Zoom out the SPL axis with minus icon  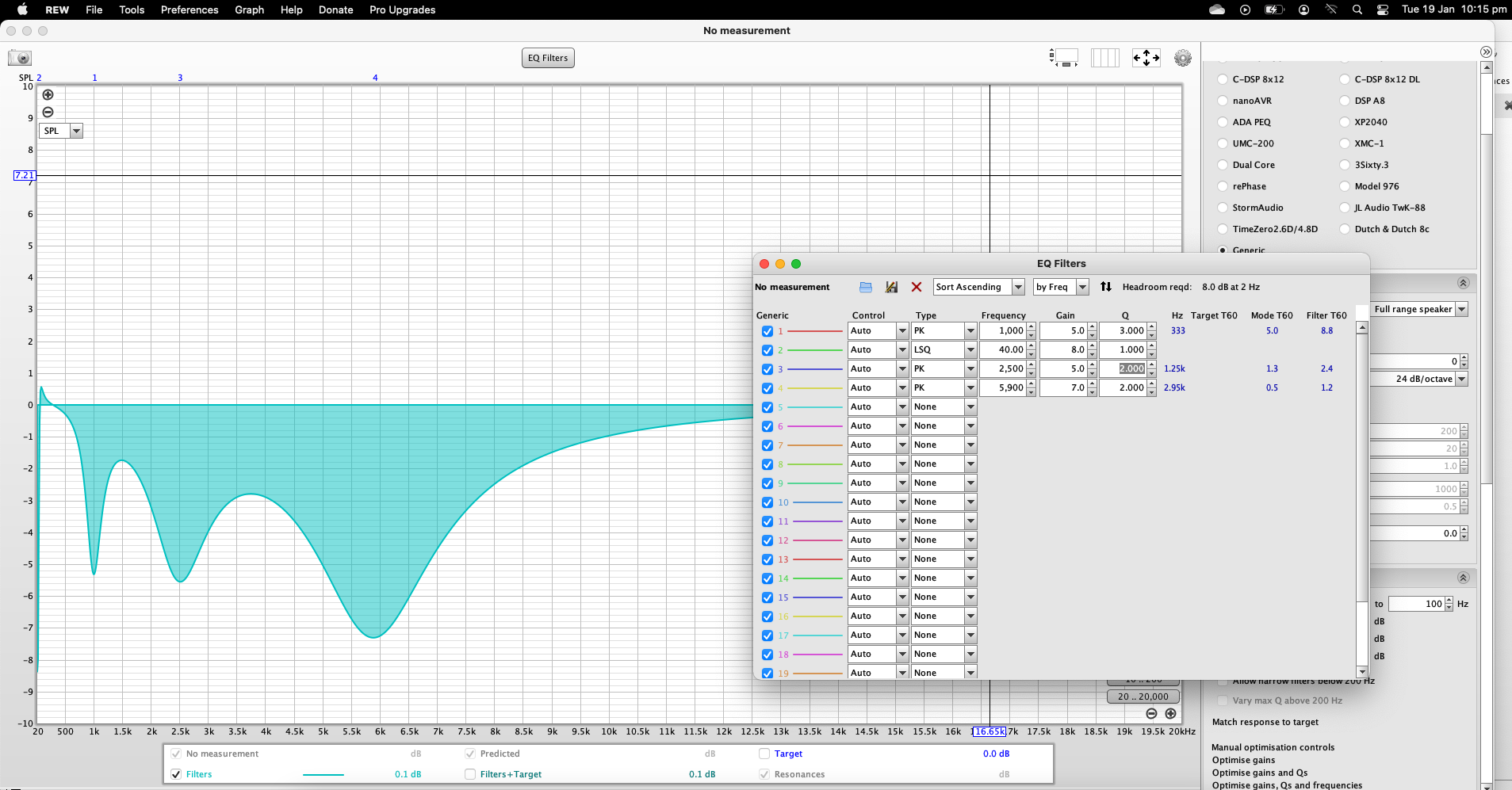coord(48,113)
